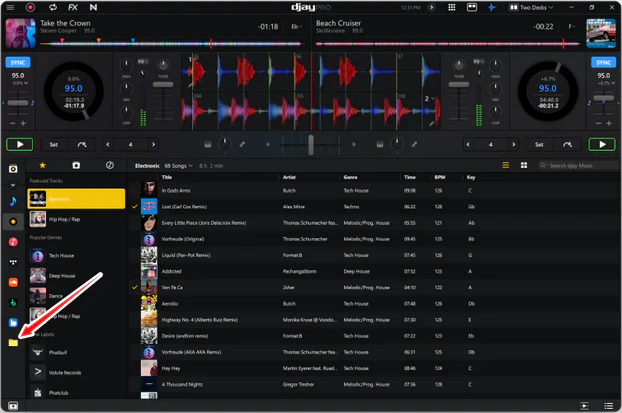The width and height of the screenshot is (622, 413).
Task: Switch to the history clock tab in library
Action: (x=110, y=165)
